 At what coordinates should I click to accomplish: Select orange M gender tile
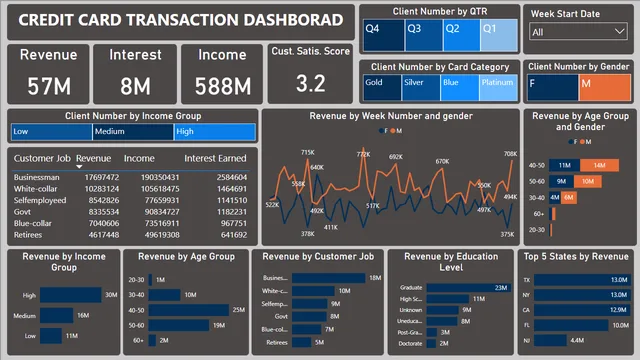(605, 87)
